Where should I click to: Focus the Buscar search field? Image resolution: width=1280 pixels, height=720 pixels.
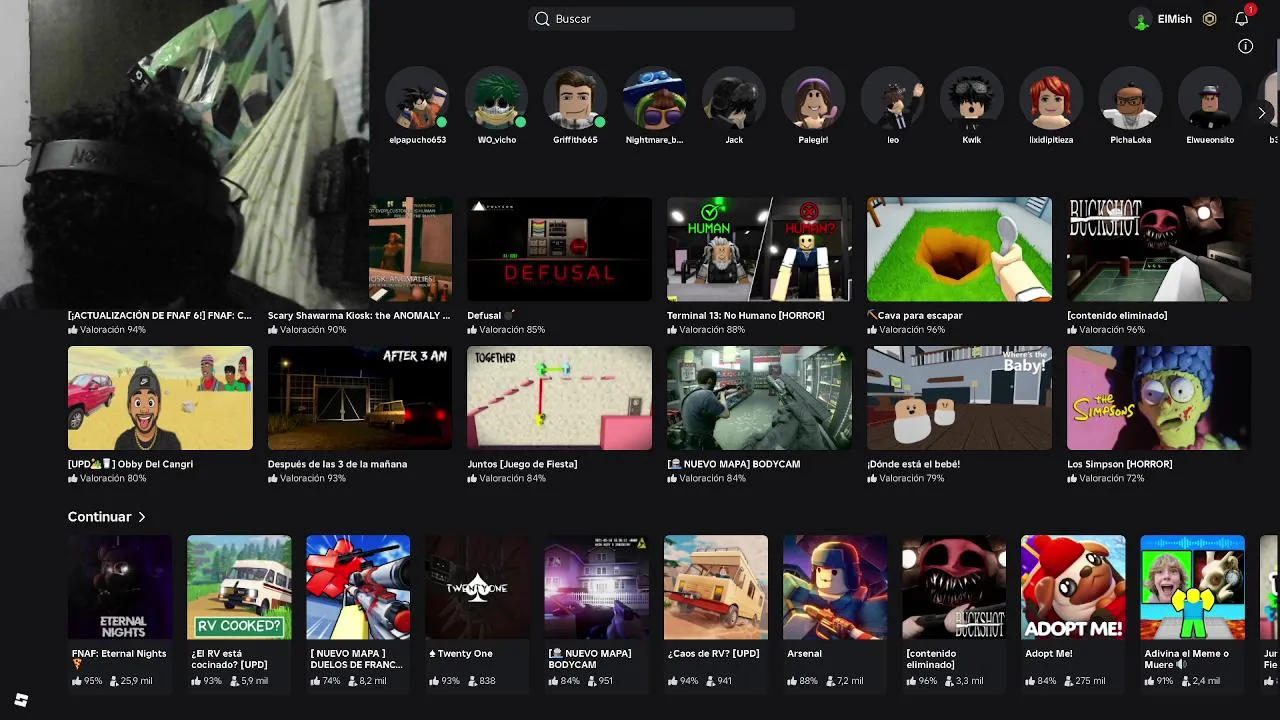661,19
